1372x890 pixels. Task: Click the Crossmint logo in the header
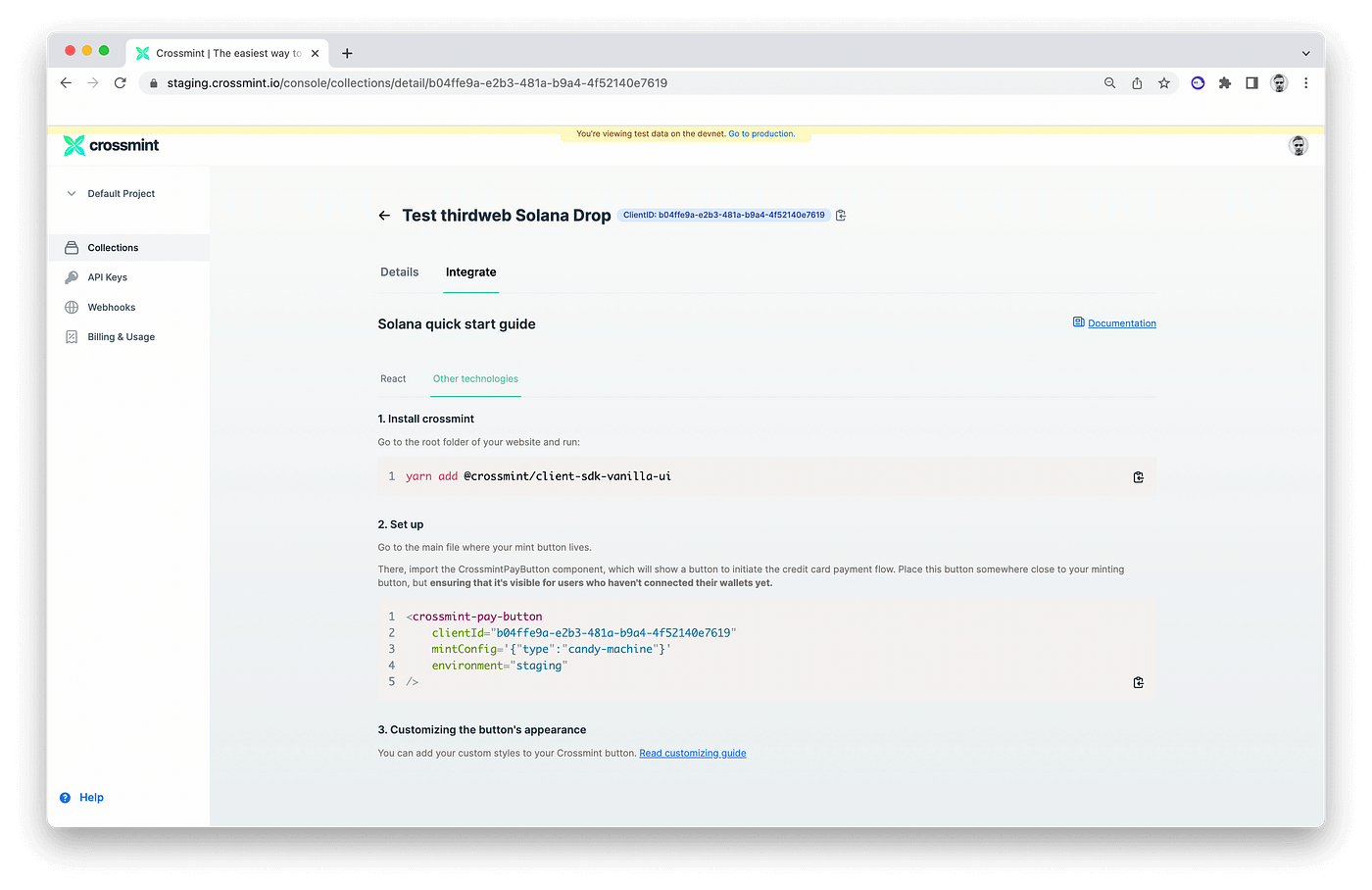point(111,145)
